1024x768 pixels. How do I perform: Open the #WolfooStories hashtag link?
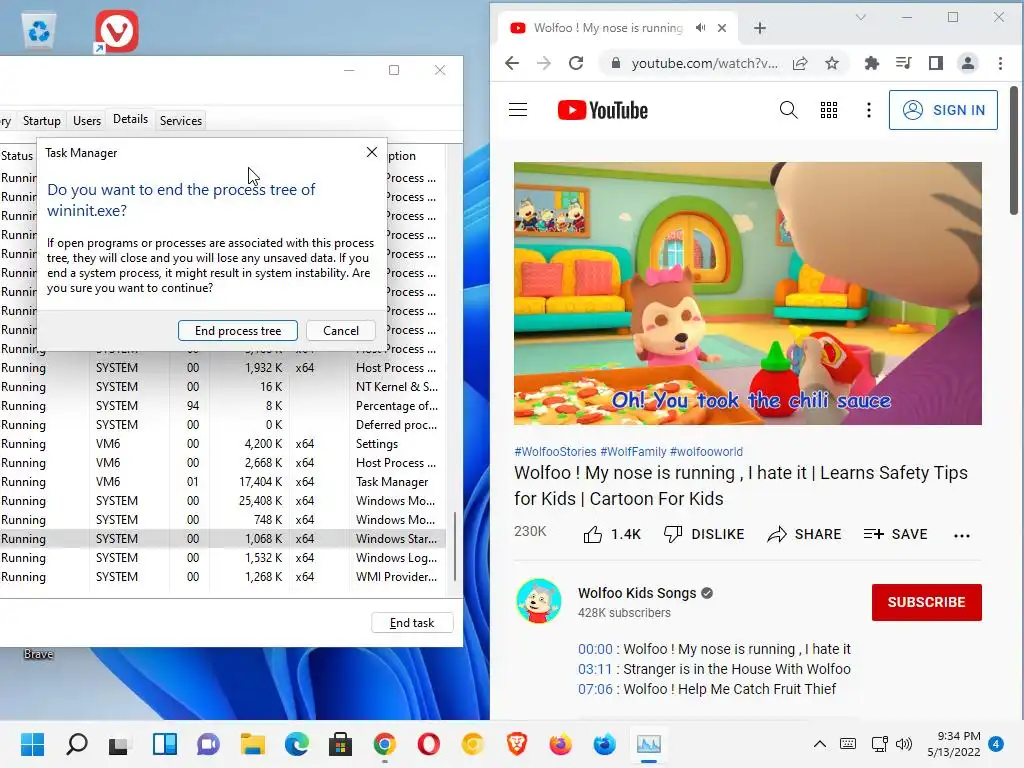555,451
